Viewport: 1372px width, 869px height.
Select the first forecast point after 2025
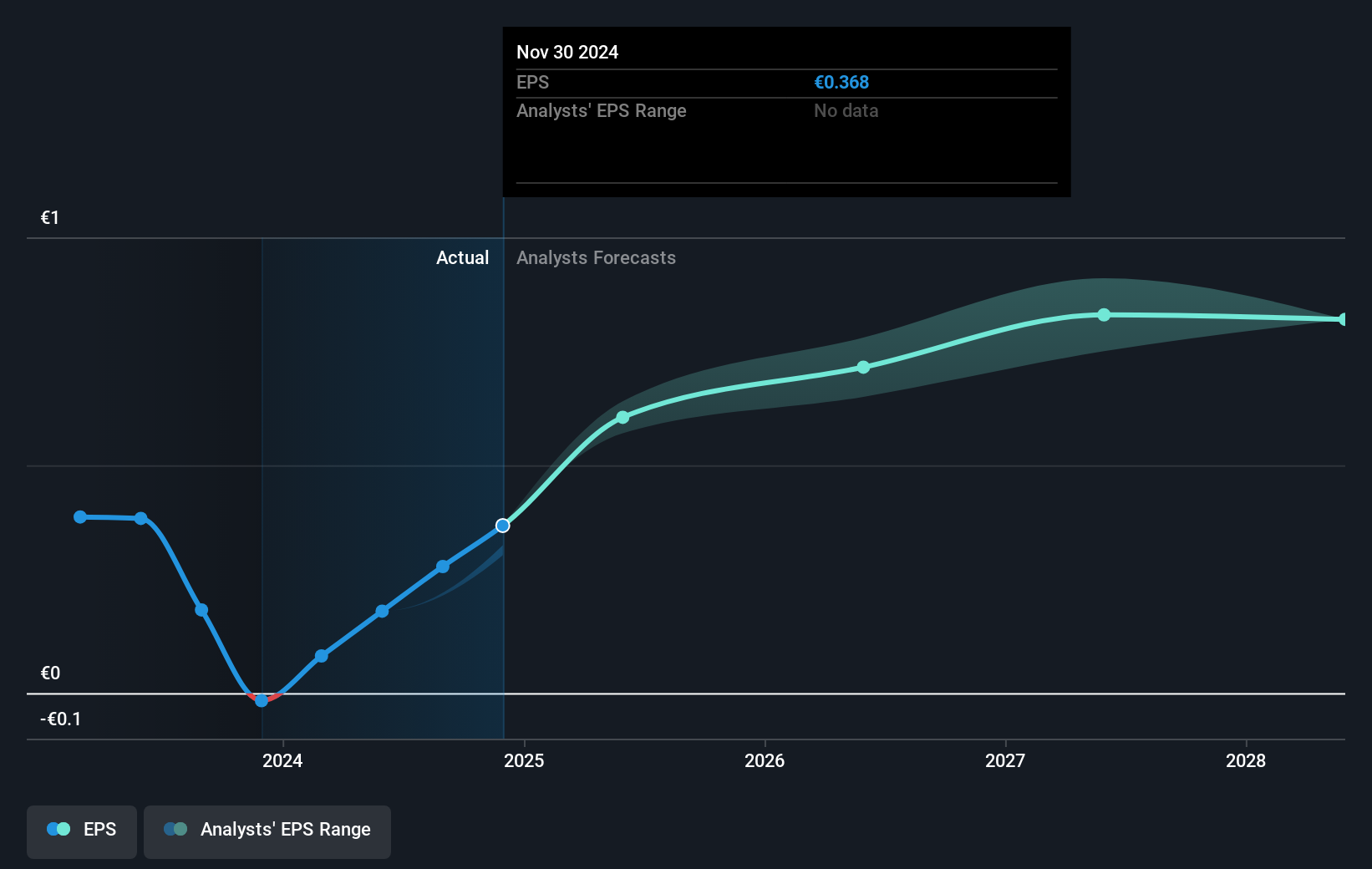click(x=622, y=417)
